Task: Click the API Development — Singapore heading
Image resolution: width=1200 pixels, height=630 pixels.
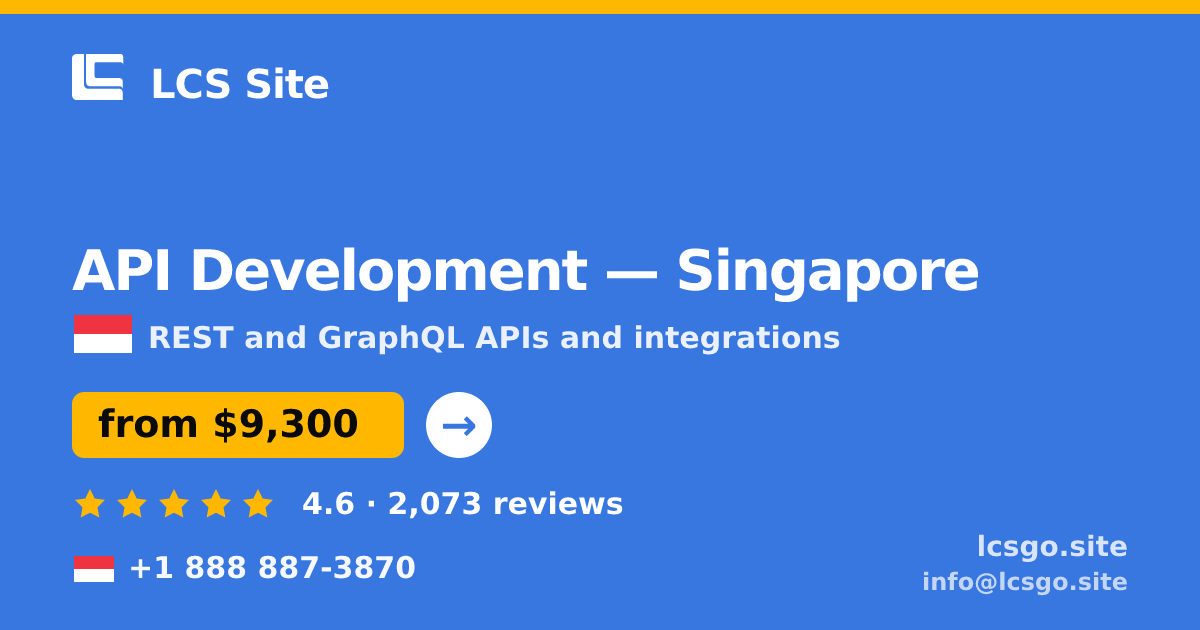Action: pyautogui.click(x=525, y=271)
